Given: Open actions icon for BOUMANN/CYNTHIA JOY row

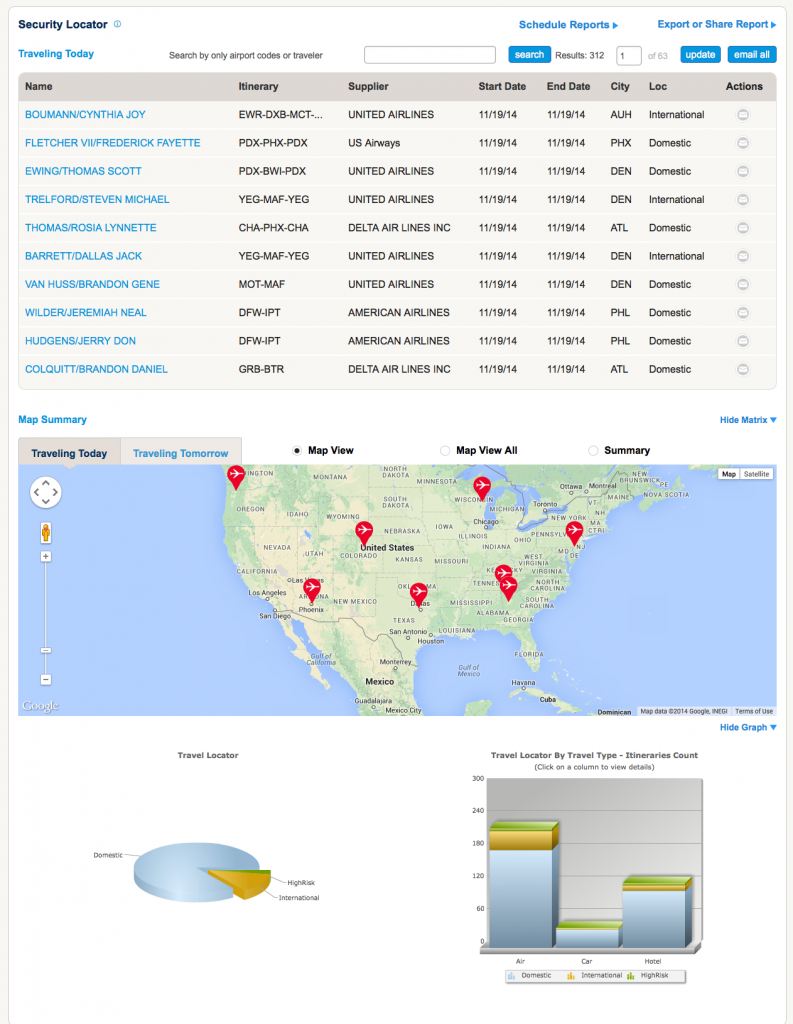Looking at the screenshot, I should [743, 115].
